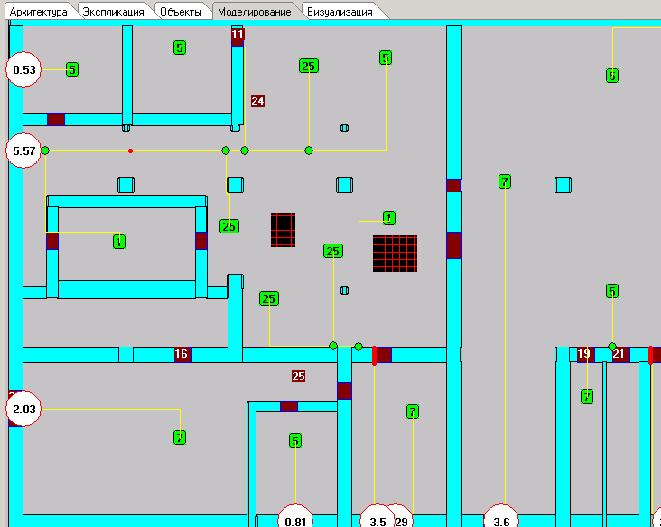Click the green 1 node inside enclosed room
Image resolution: width=661 pixels, height=527 pixels.
119,242
